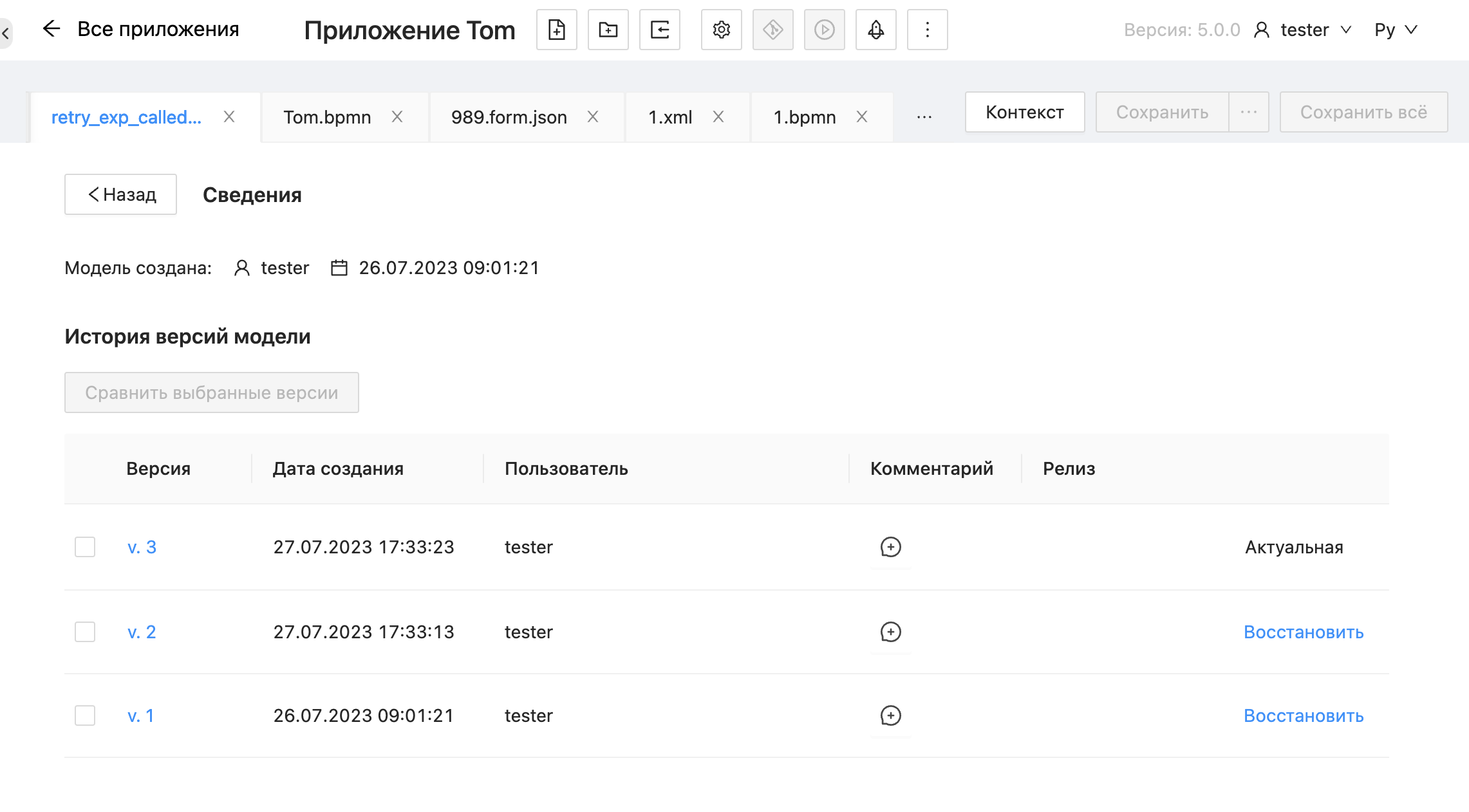Select the v. 1 checkbox
Image resolution: width=1469 pixels, height=812 pixels.
pos(85,715)
